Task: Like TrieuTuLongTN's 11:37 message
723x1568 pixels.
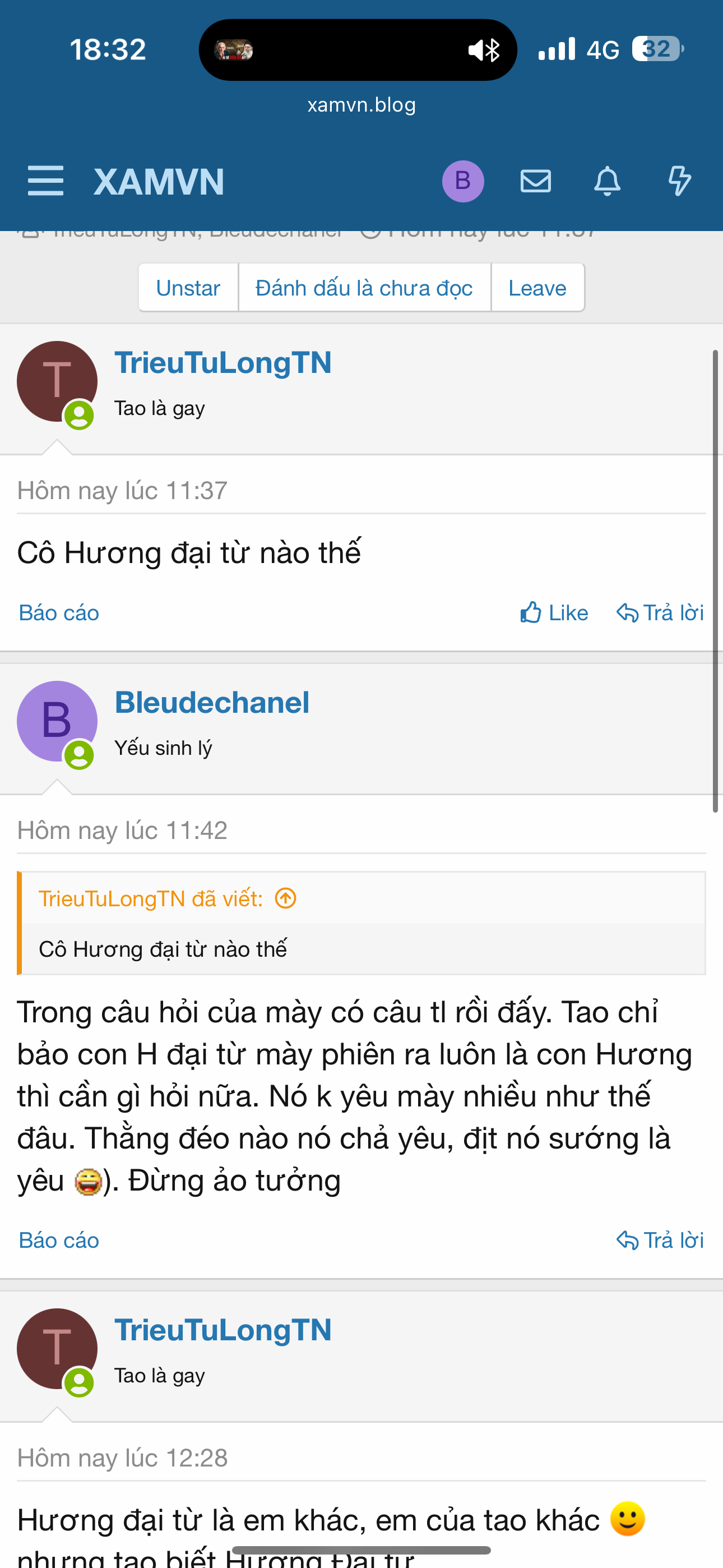Action: pyautogui.click(x=554, y=612)
